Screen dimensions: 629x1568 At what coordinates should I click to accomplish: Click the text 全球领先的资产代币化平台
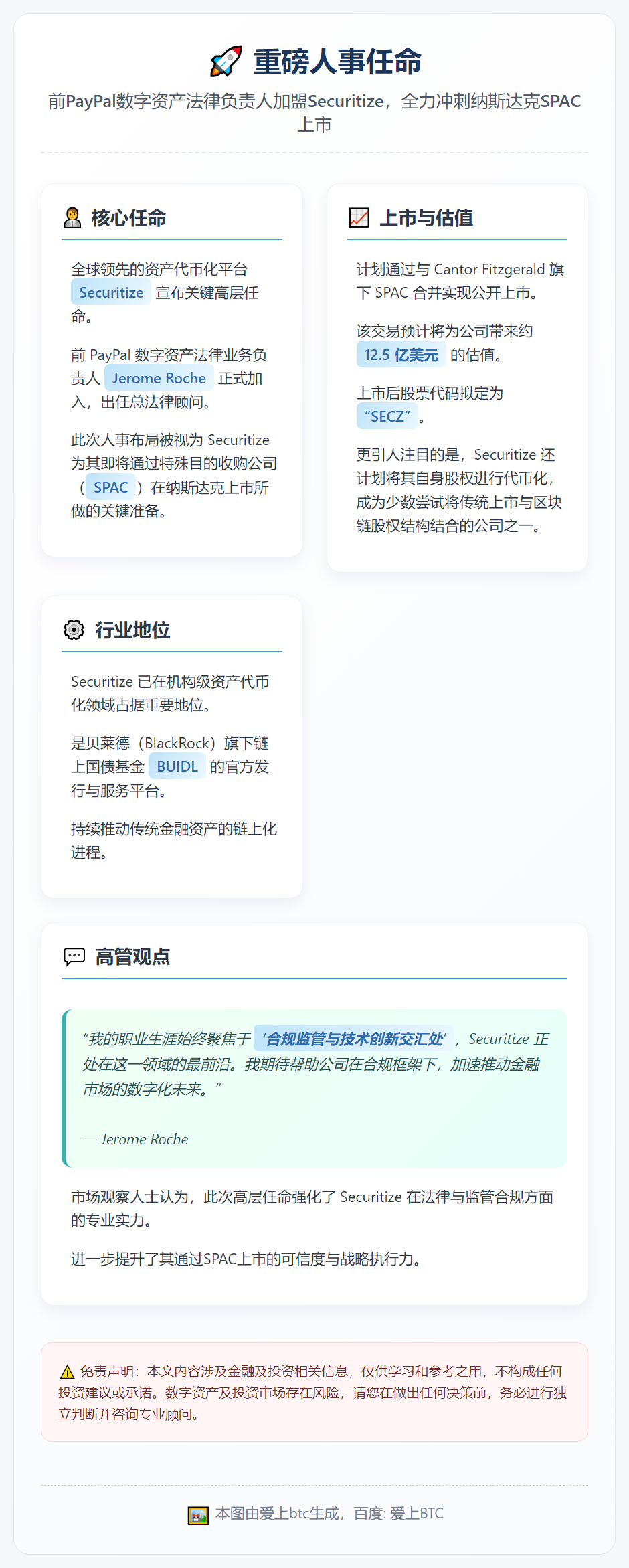[x=159, y=270]
